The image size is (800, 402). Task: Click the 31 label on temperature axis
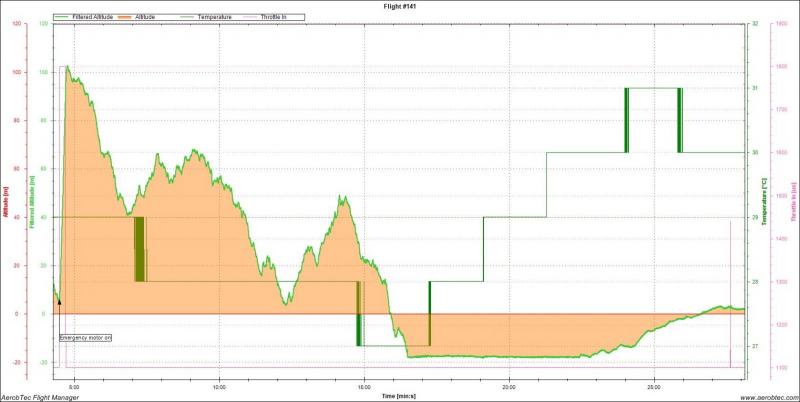tap(755, 88)
